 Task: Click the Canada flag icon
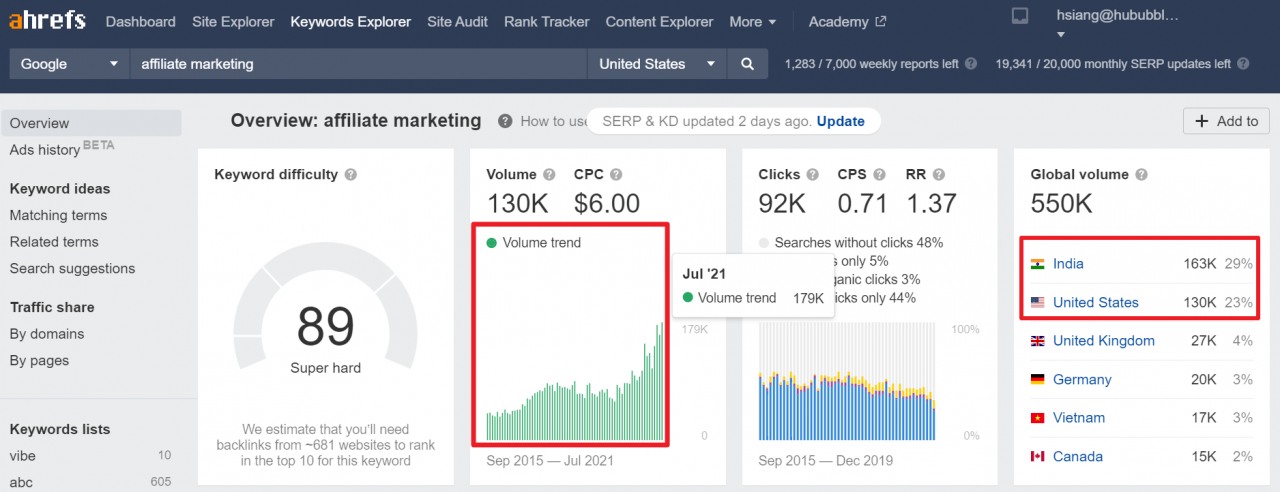point(1038,457)
